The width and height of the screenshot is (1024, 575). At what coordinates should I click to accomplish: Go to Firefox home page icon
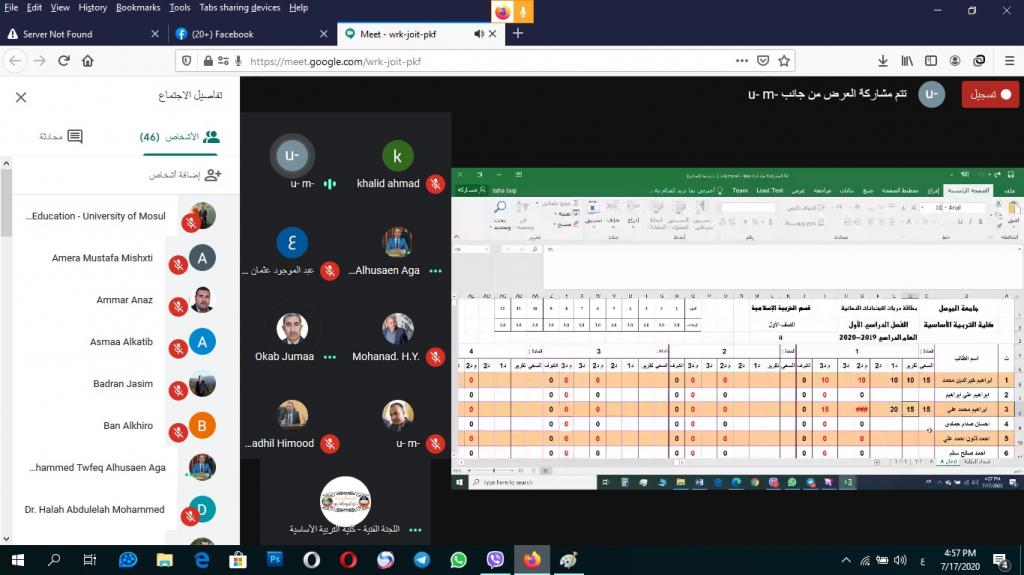(88, 61)
